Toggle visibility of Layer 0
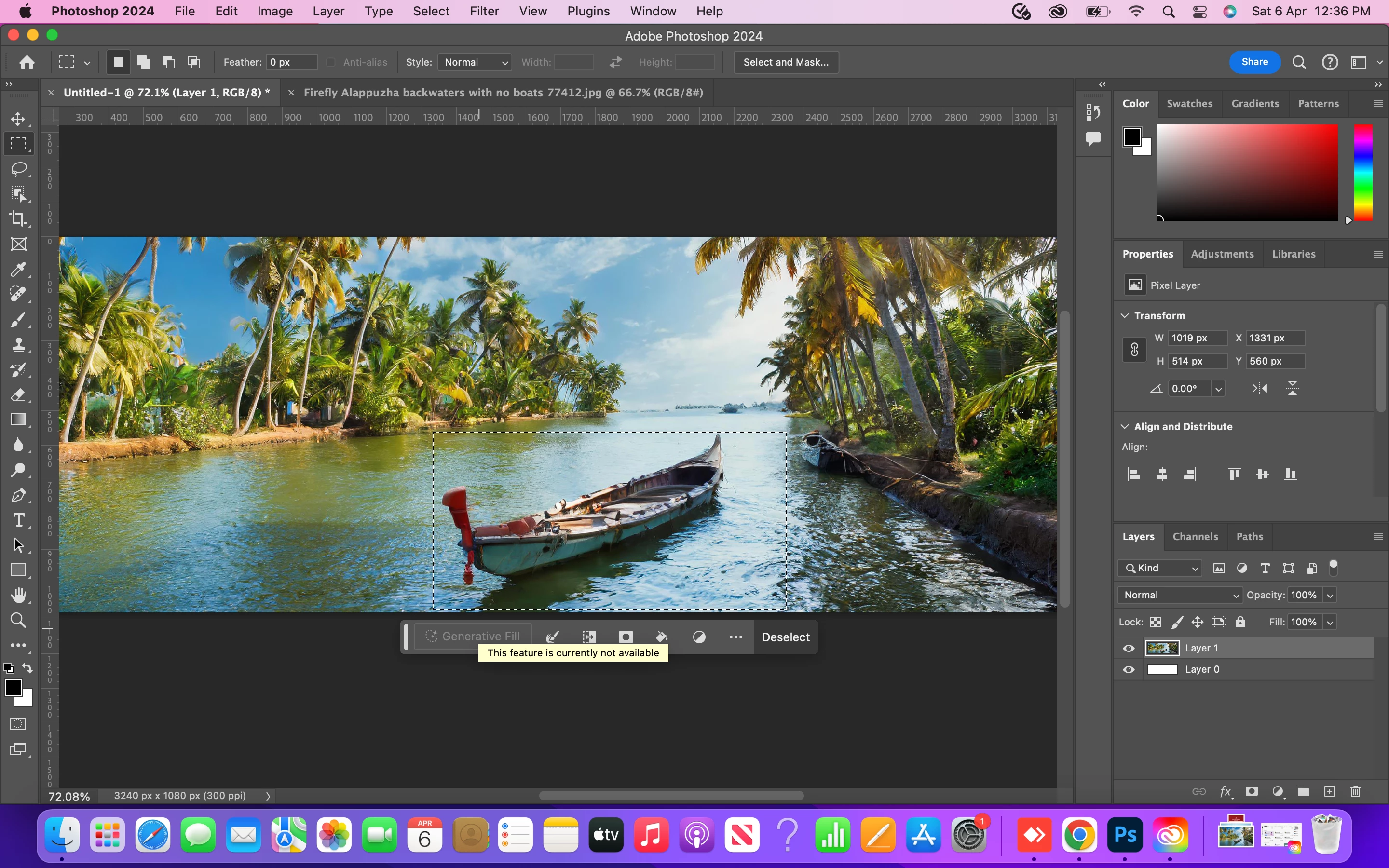The image size is (1389, 868). click(x=1129, y=669)
